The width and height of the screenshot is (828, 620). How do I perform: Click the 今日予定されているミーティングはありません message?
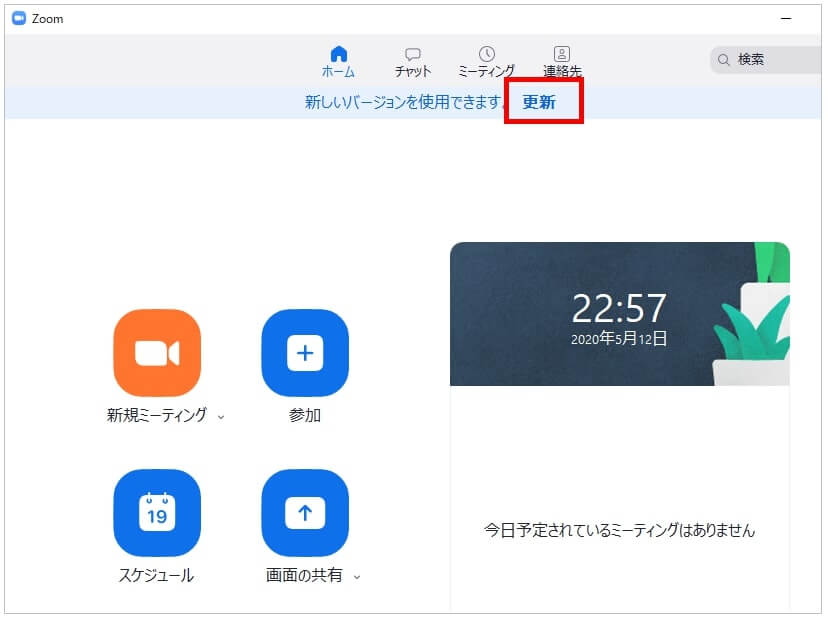(619, 530)
